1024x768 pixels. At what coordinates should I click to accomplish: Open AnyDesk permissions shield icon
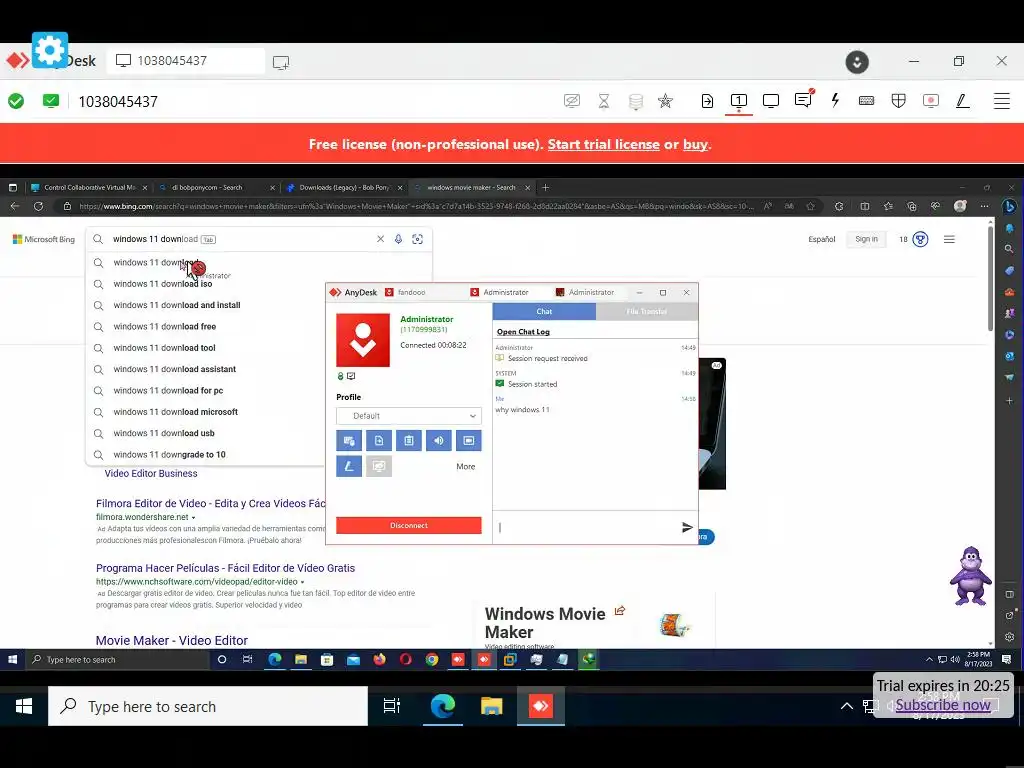899,101
